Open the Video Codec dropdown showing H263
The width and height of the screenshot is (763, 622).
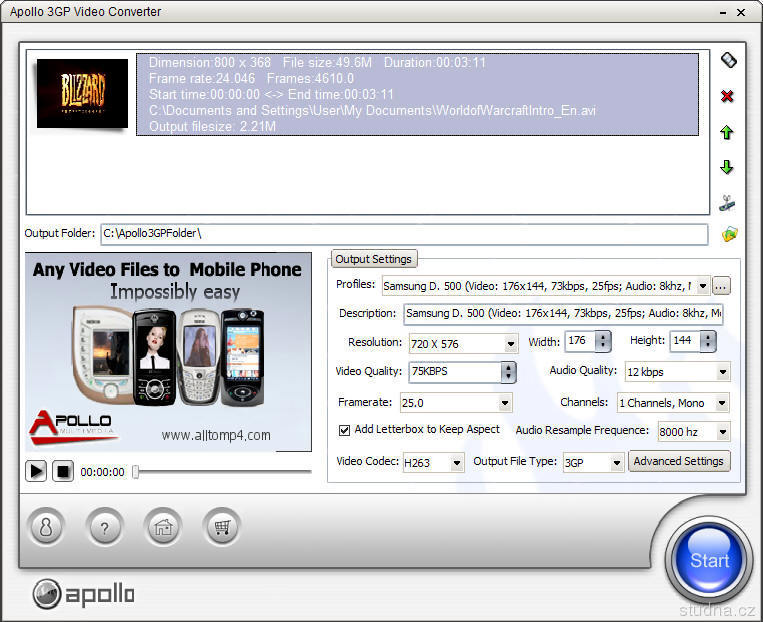(457, 462)
